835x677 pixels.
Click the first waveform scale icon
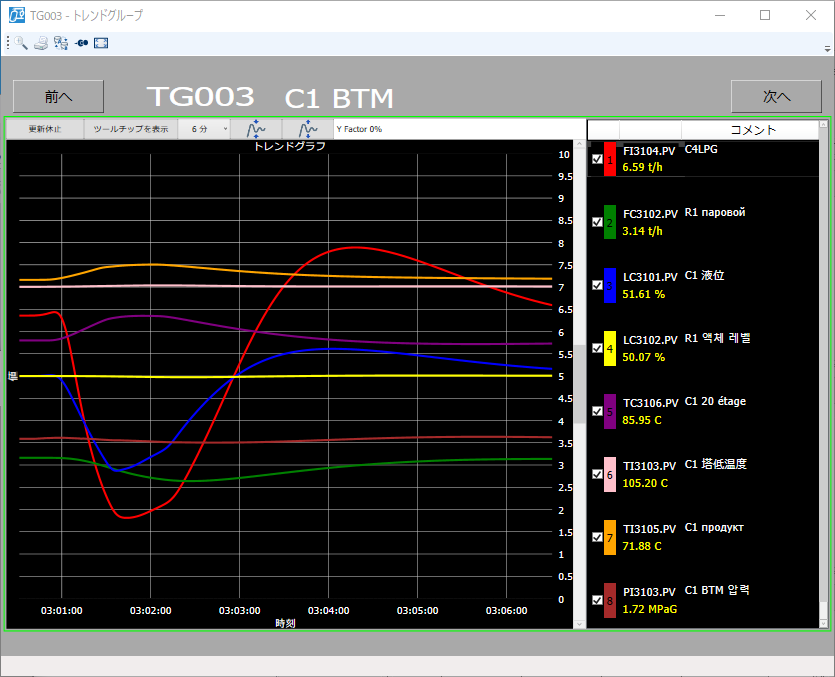point(256,129)
